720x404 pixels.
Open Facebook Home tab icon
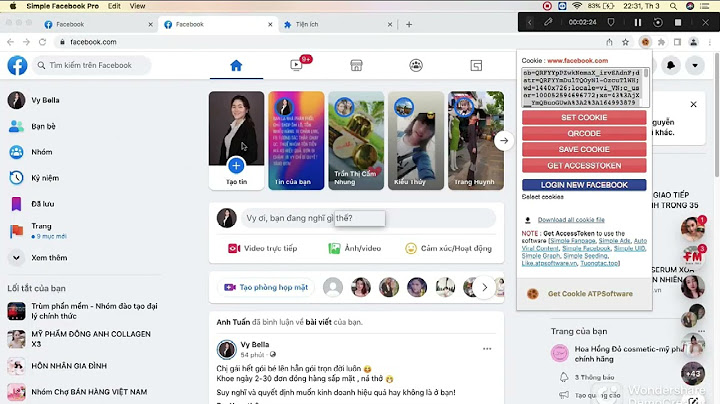(x=236, y=66)
